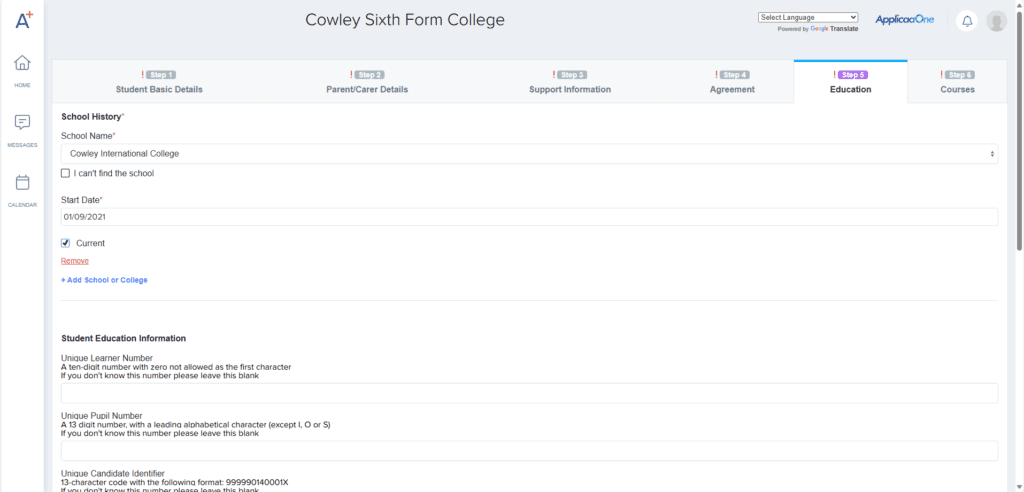Click the A+ logo icon

(x=23, y=20)
